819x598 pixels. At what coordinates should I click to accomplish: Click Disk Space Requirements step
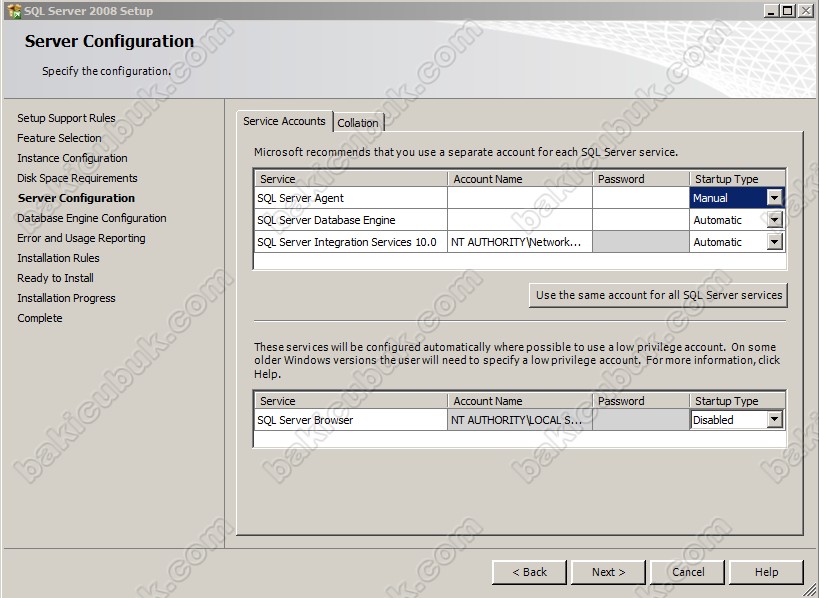tap(77, 178)
